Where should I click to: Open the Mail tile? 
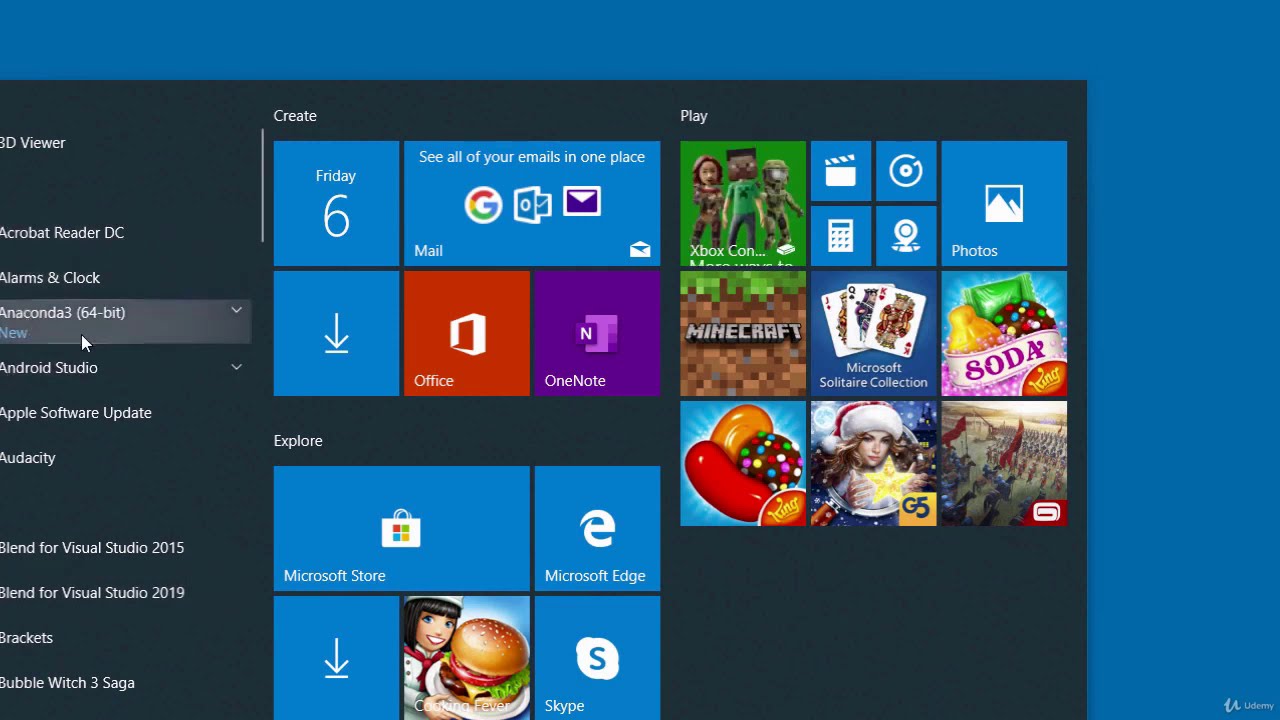(x=532, y=203)
